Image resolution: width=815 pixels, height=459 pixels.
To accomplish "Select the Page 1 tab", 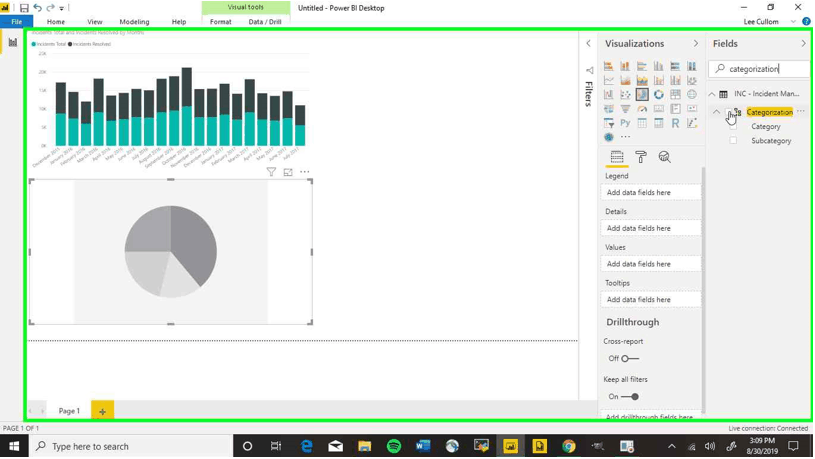I will (x=69, y=411).
